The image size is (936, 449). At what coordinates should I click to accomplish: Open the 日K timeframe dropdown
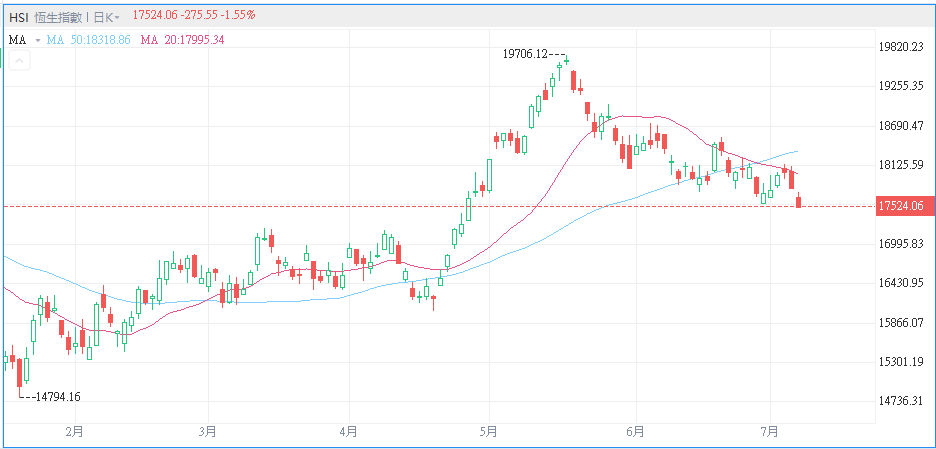pyautogui.click(x=107, y=16)
